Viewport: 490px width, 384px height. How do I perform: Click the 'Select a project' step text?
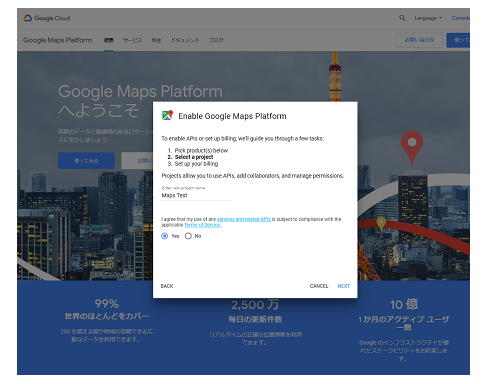(x=194, y=157)
